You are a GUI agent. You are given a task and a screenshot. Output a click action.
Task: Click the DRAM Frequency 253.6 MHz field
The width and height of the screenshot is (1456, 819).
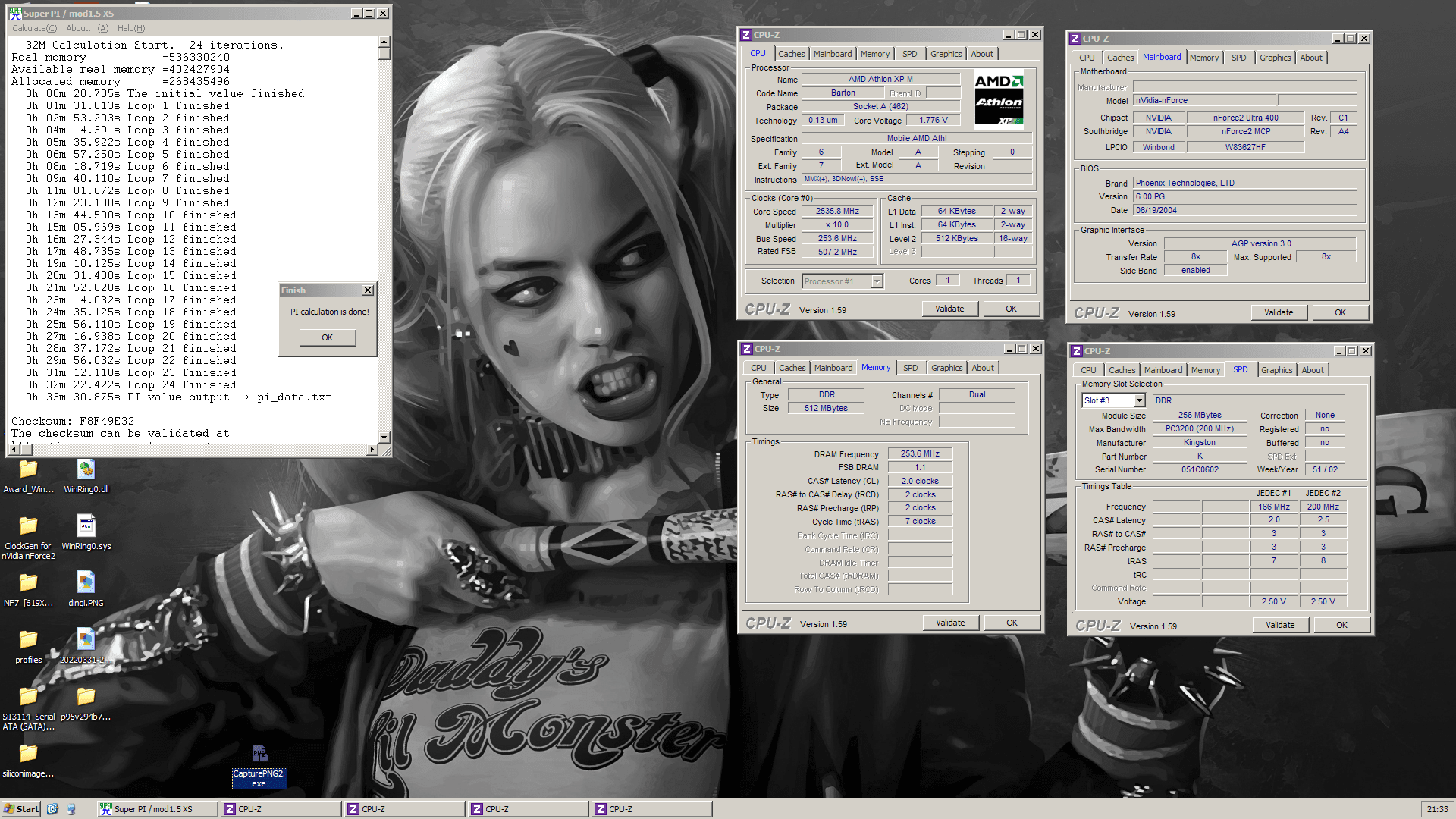(x=920, y=454)
